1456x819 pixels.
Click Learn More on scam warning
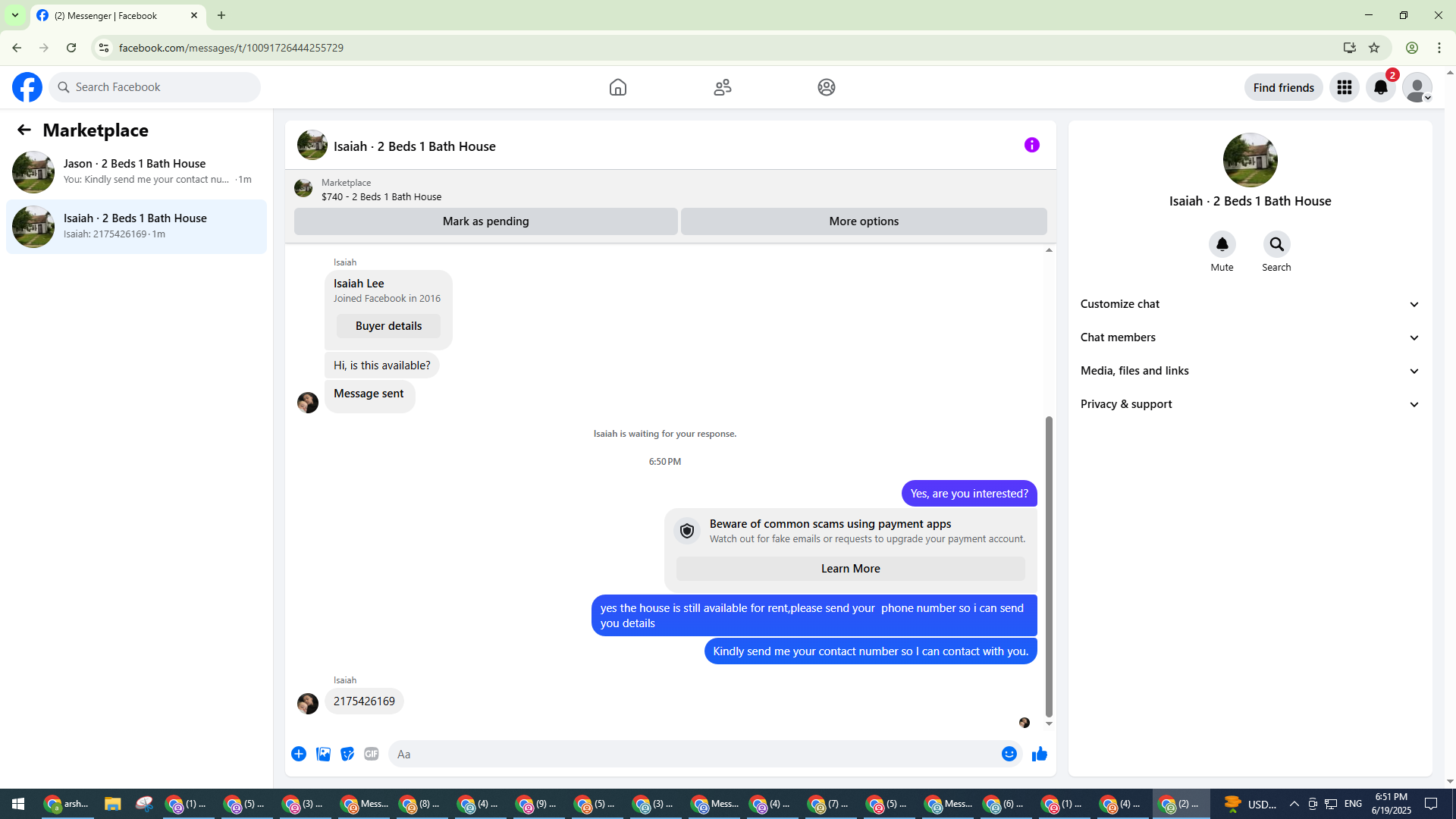tap(851, 569)
